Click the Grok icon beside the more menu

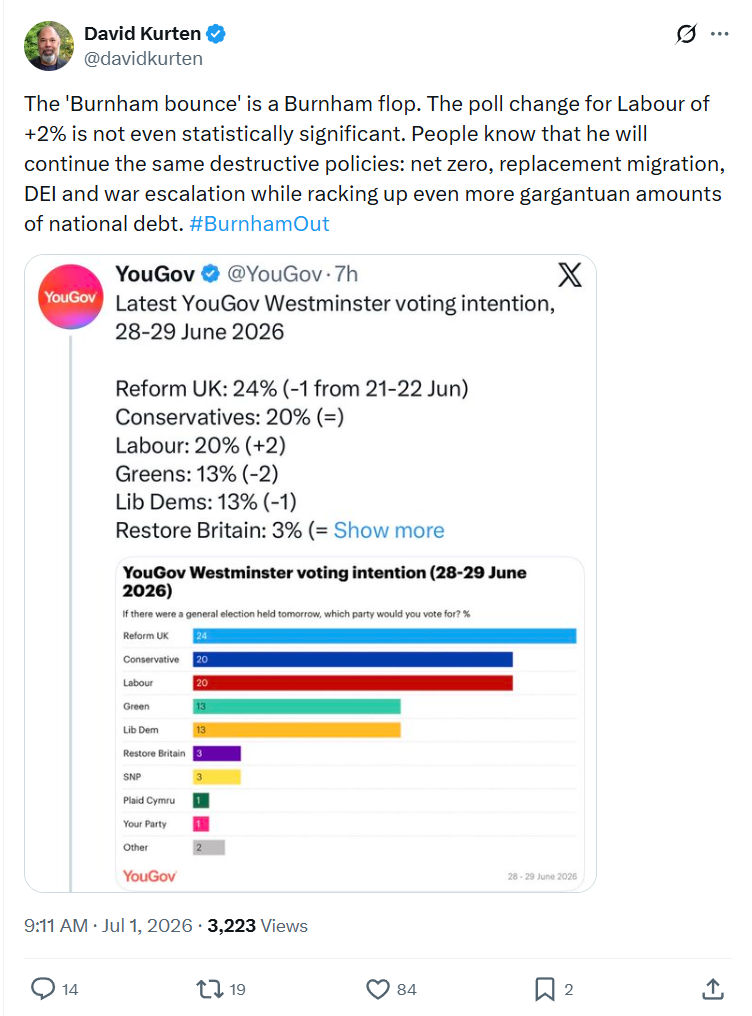686,34
